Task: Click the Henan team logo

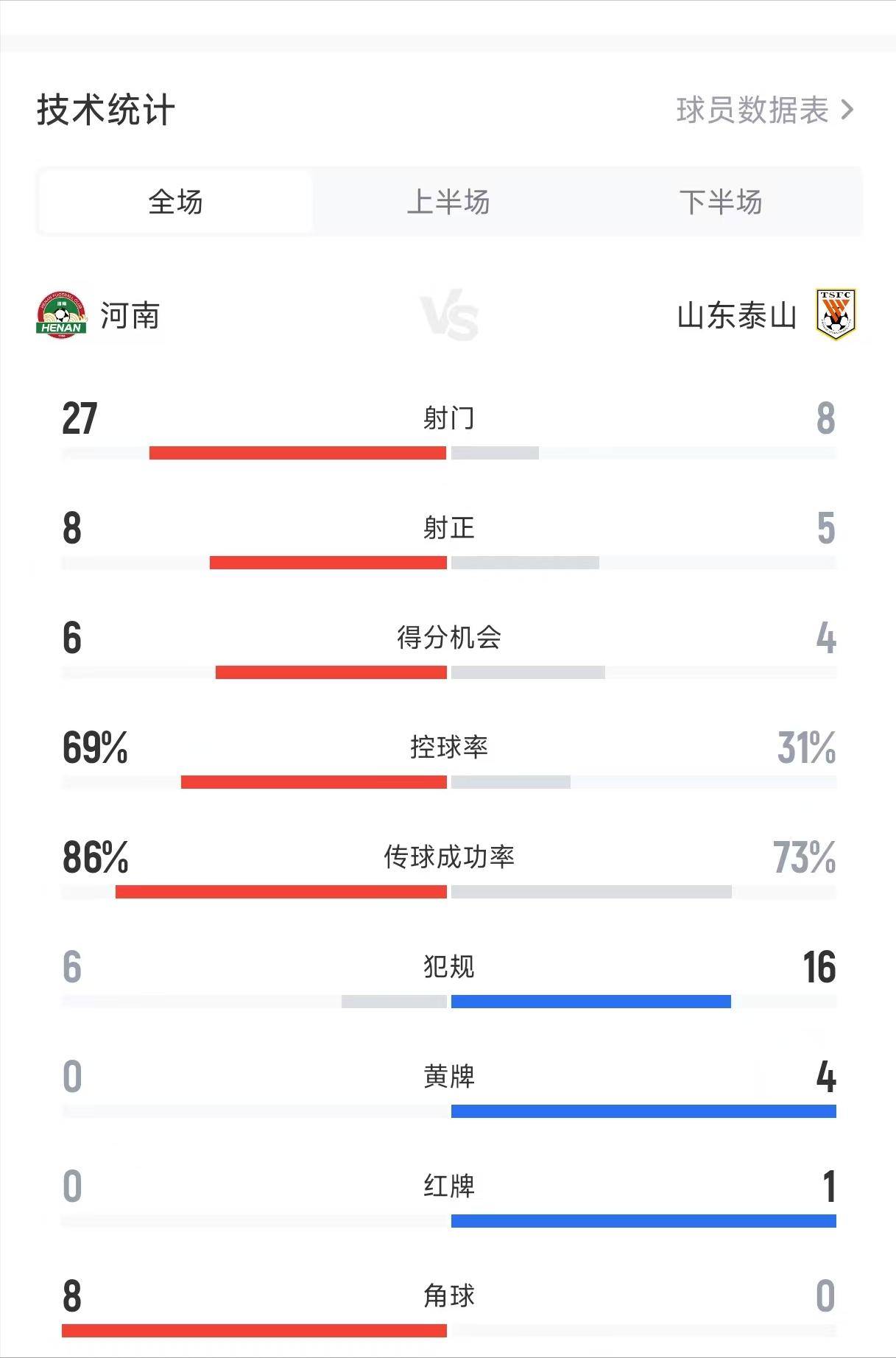Action: 61,315
